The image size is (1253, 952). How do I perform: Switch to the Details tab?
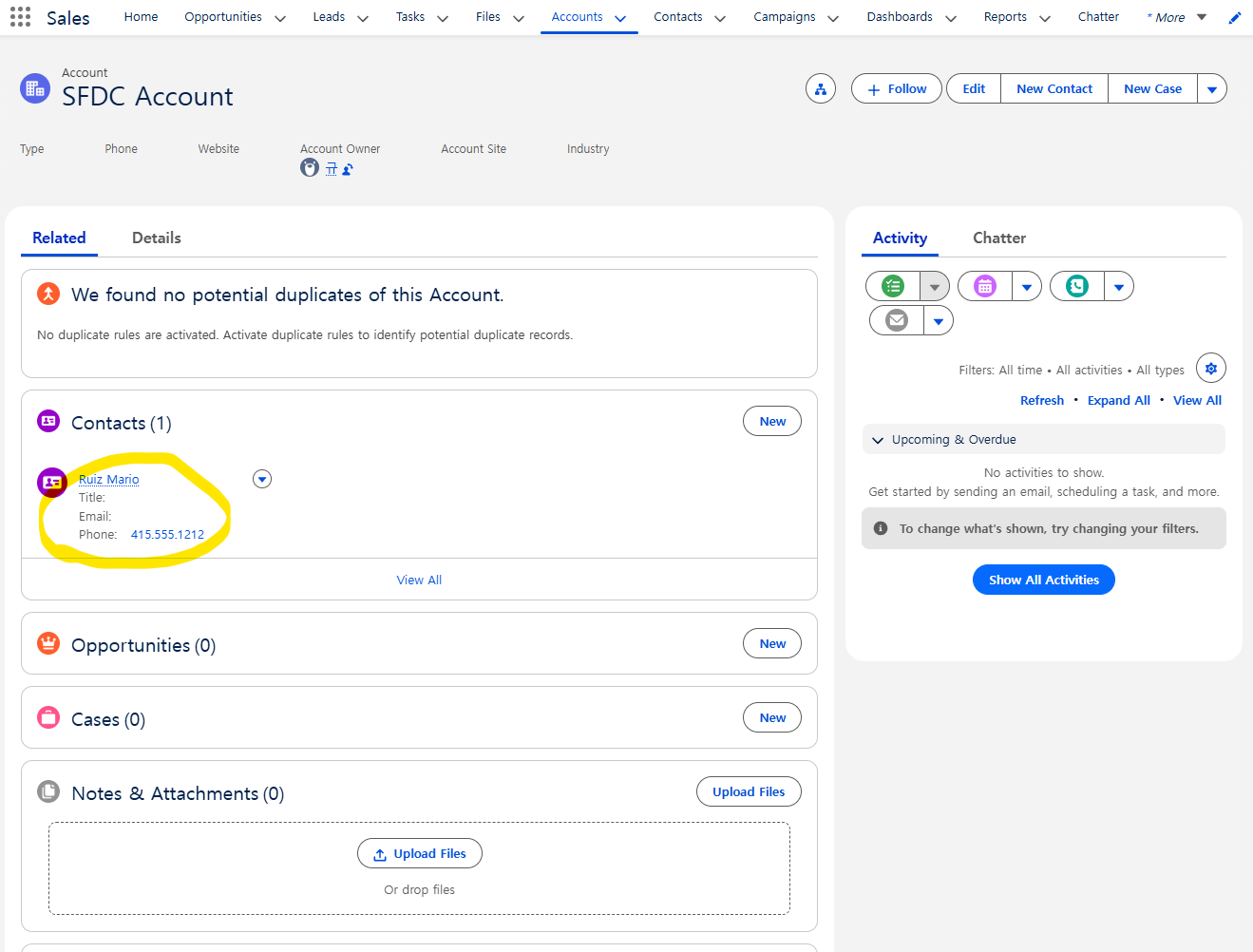pos(156,238)
